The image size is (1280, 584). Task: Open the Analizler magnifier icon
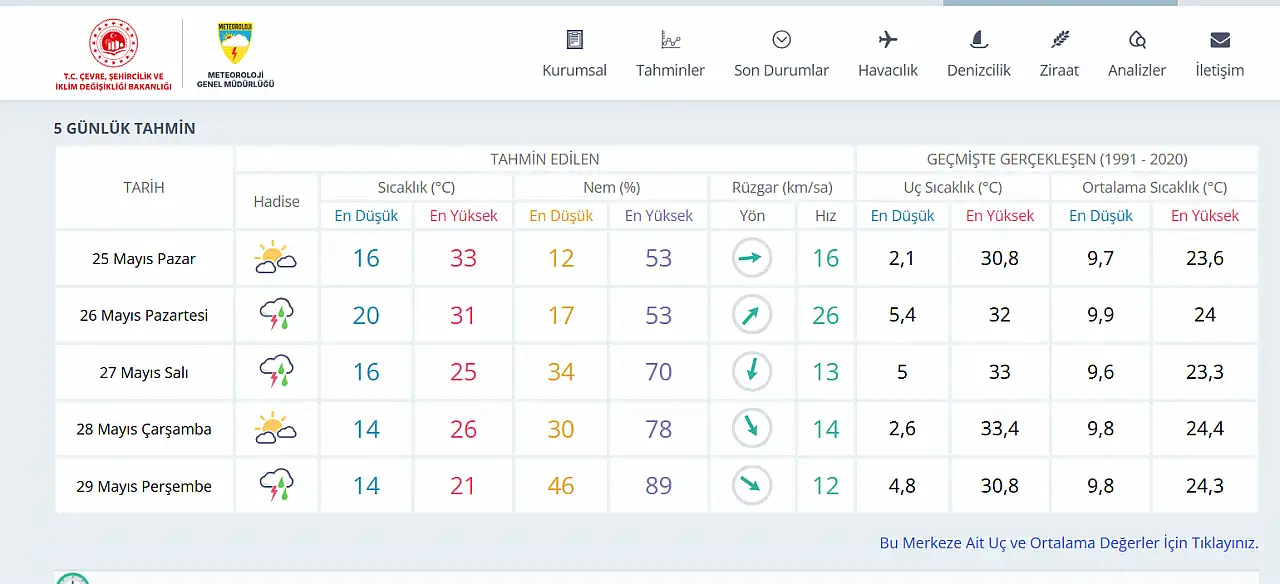(1137, 40)
